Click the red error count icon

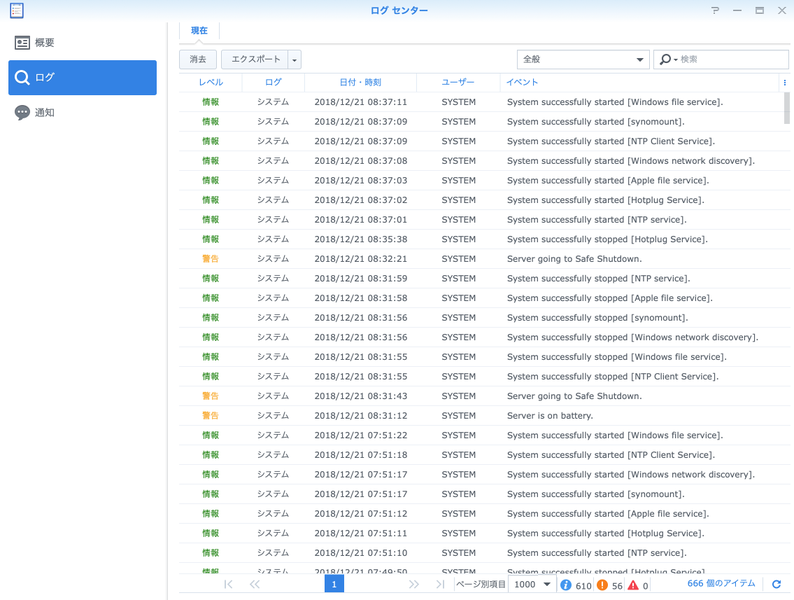[x=633, y=585]
